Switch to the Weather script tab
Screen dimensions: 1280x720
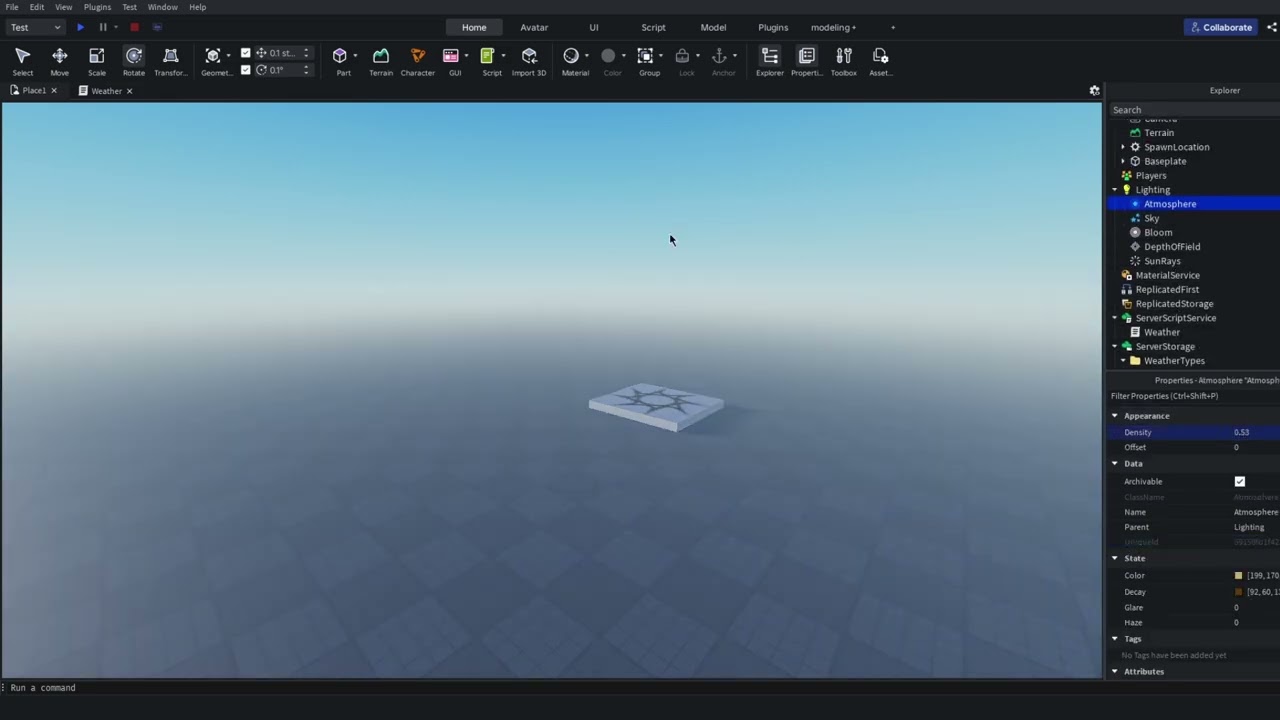coord(106,91)
